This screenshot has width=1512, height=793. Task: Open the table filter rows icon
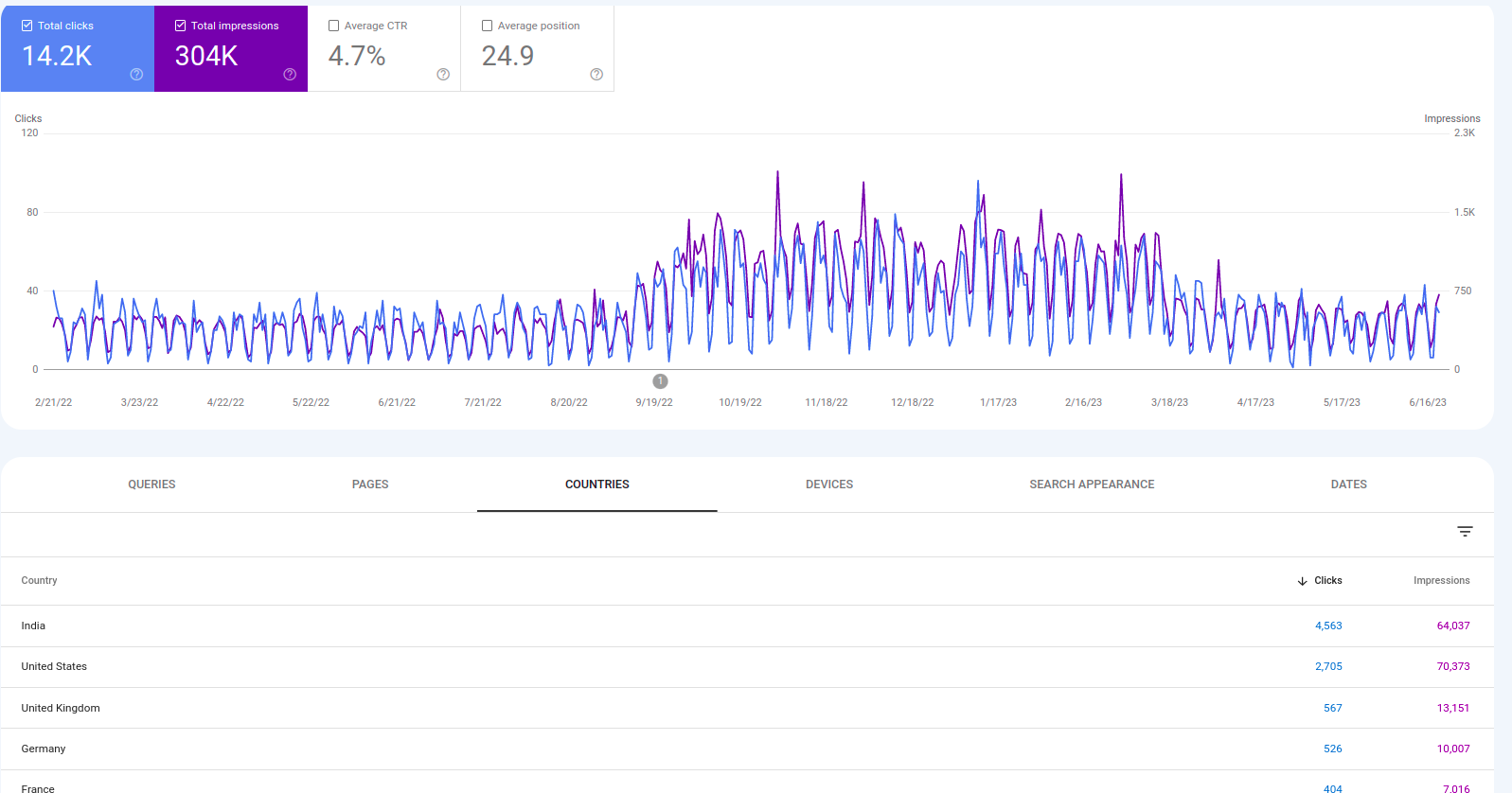point(1465,532)
